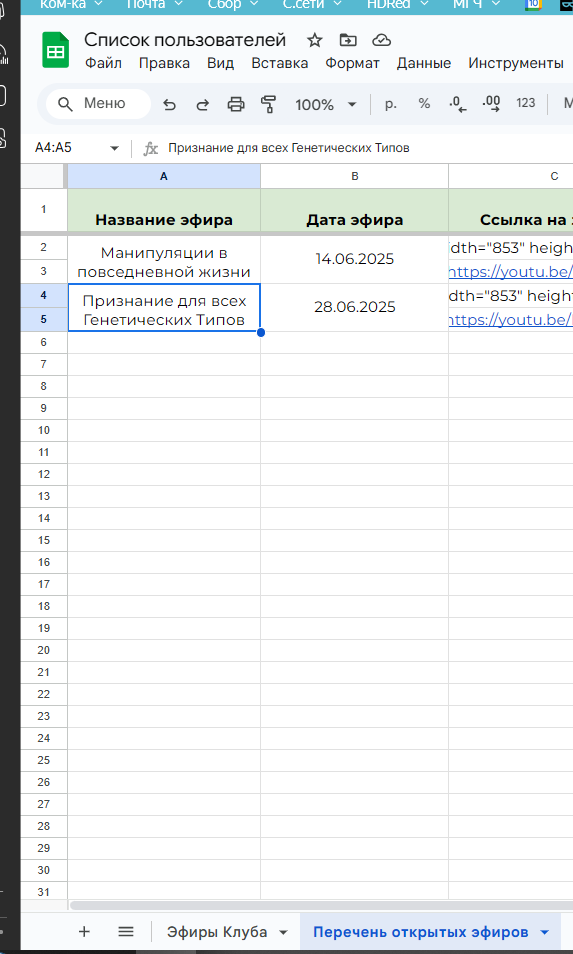This screenshot has width=573, height=954.
Task: Decrease decimal places
Action: tap(457, 104)
